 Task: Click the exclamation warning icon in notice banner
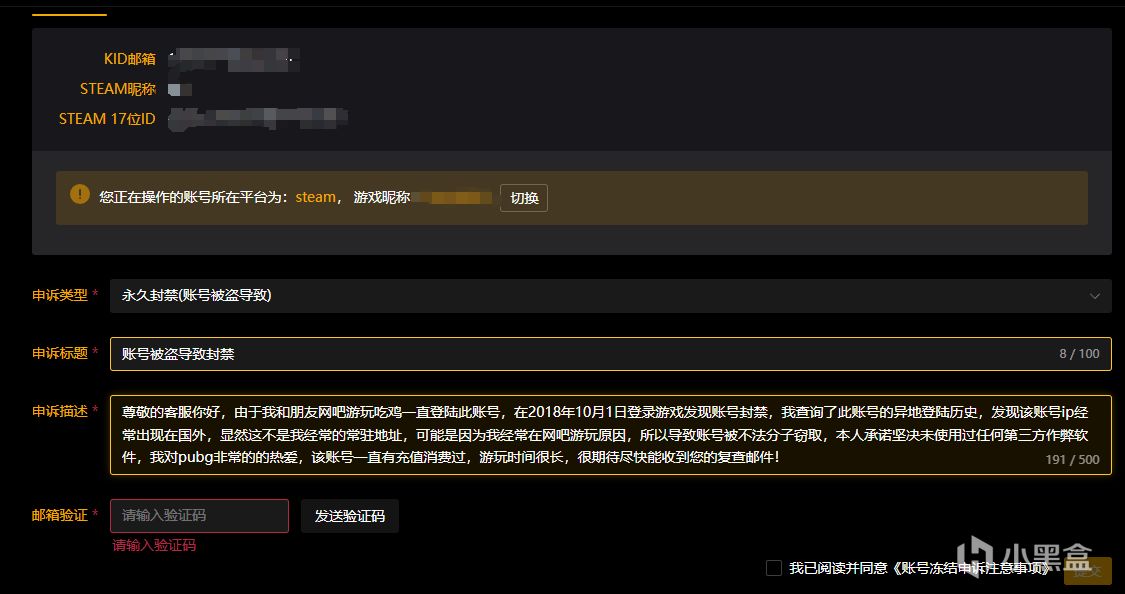tap(79, 194)
